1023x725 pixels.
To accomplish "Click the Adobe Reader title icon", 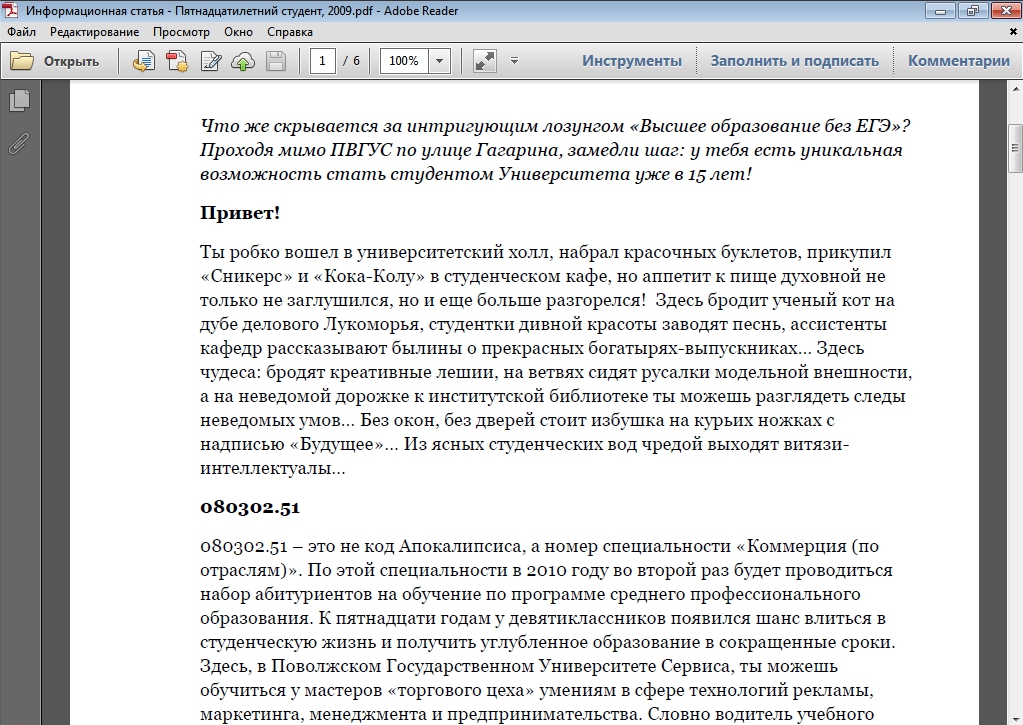I will [x=12, y=10].
